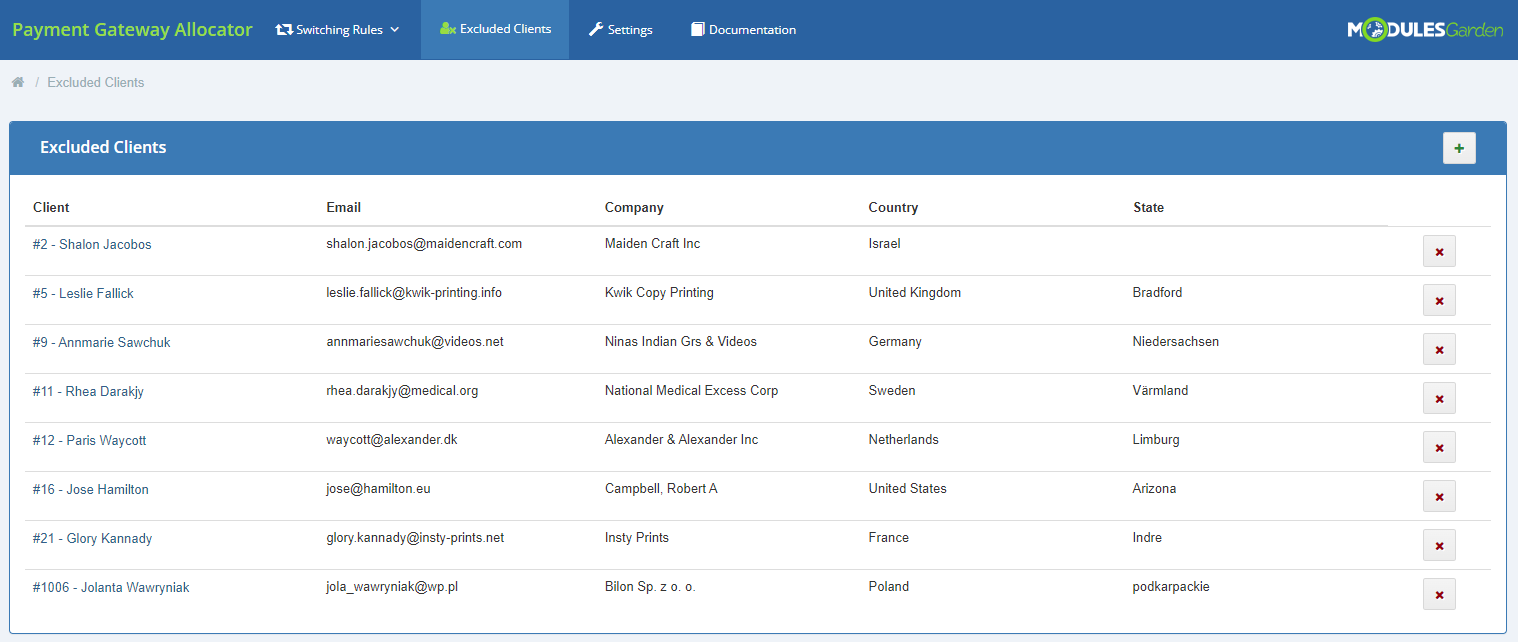Expand the Switching Rules dropdown
1518x642 pixels.
336,29
